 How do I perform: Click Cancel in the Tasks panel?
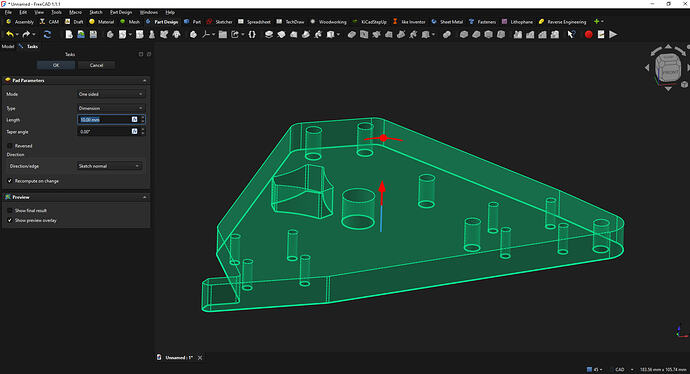(x=96, y=65)
